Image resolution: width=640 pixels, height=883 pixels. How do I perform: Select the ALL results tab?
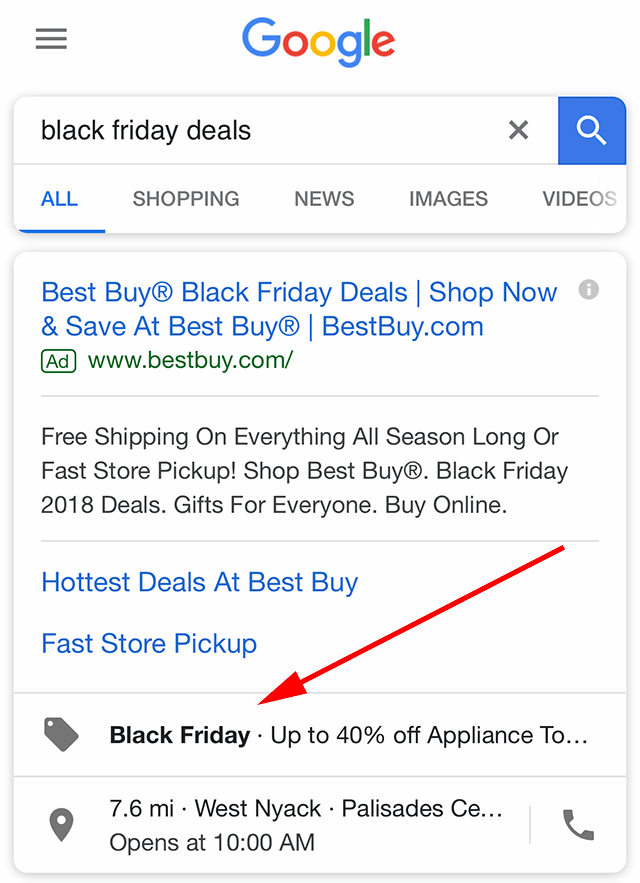59,199
